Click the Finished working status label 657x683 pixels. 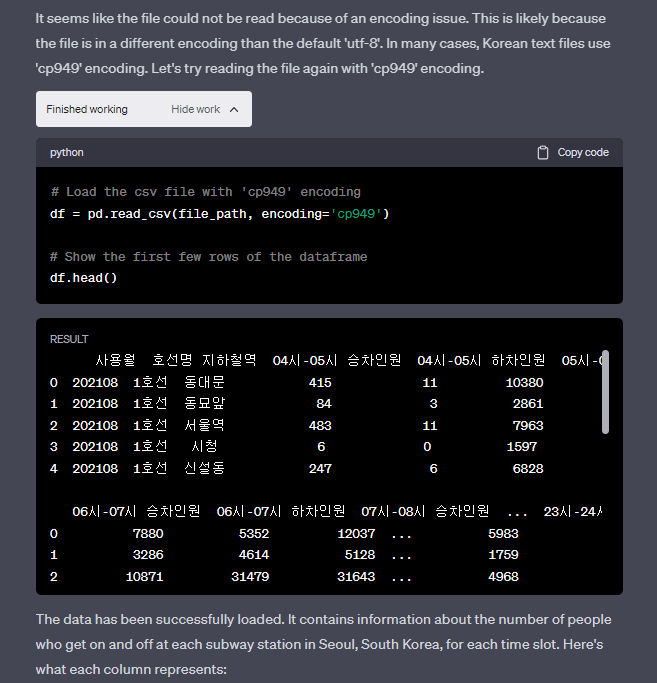87,109
